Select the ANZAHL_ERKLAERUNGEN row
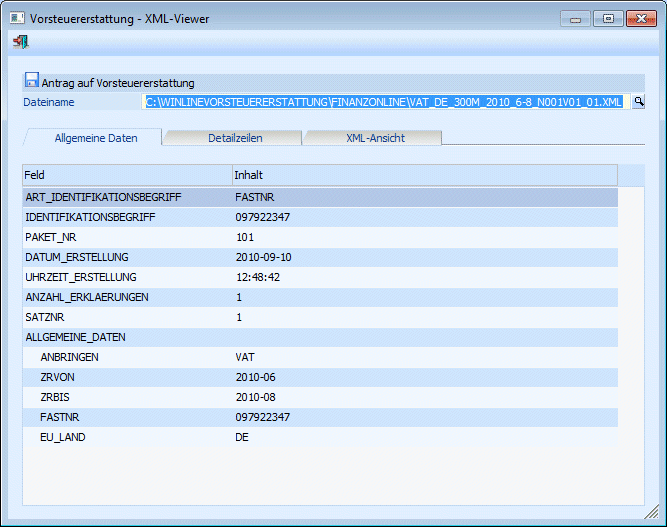 point(87,297)
